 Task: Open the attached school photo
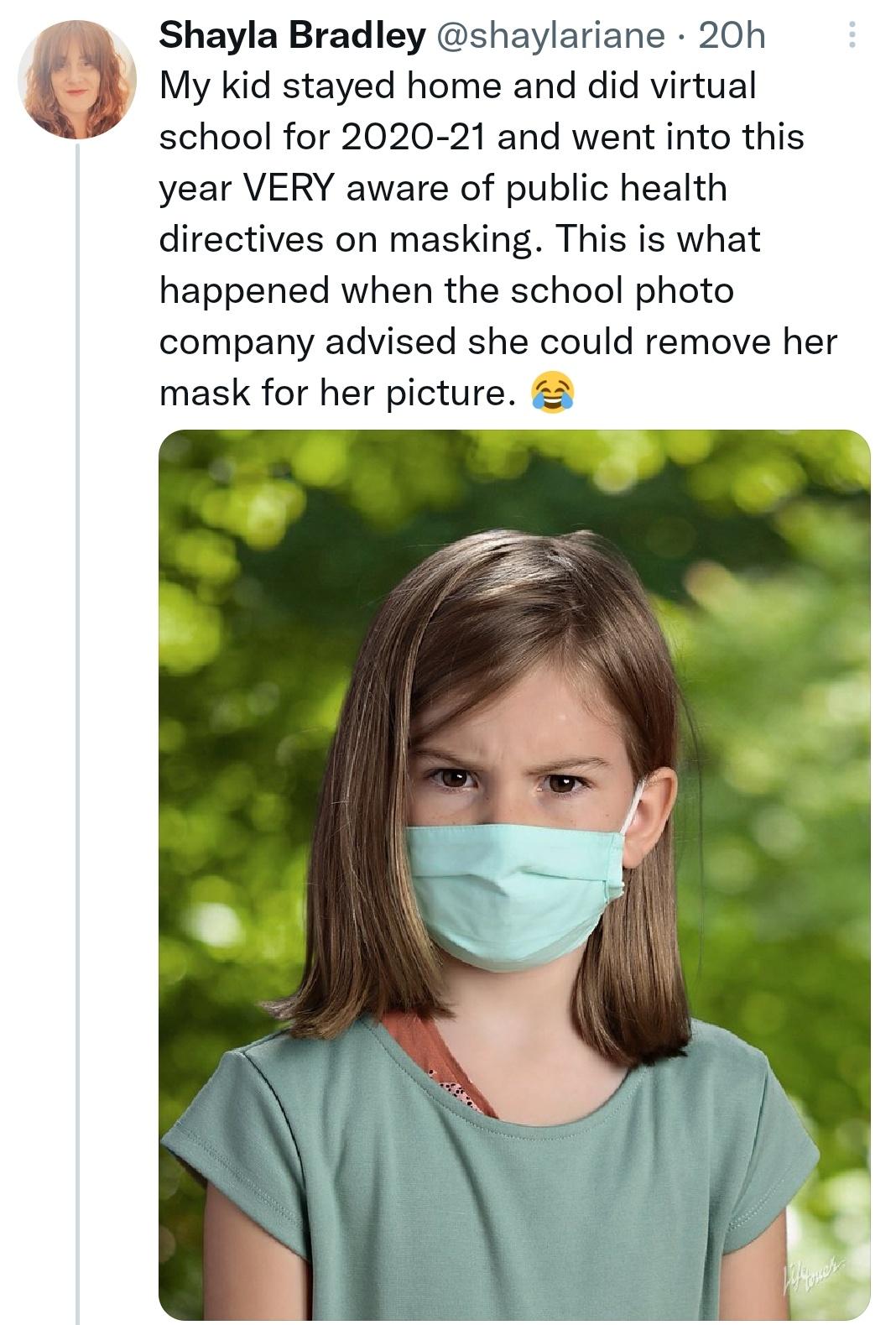pyautogui.click(x=513, y=873)
